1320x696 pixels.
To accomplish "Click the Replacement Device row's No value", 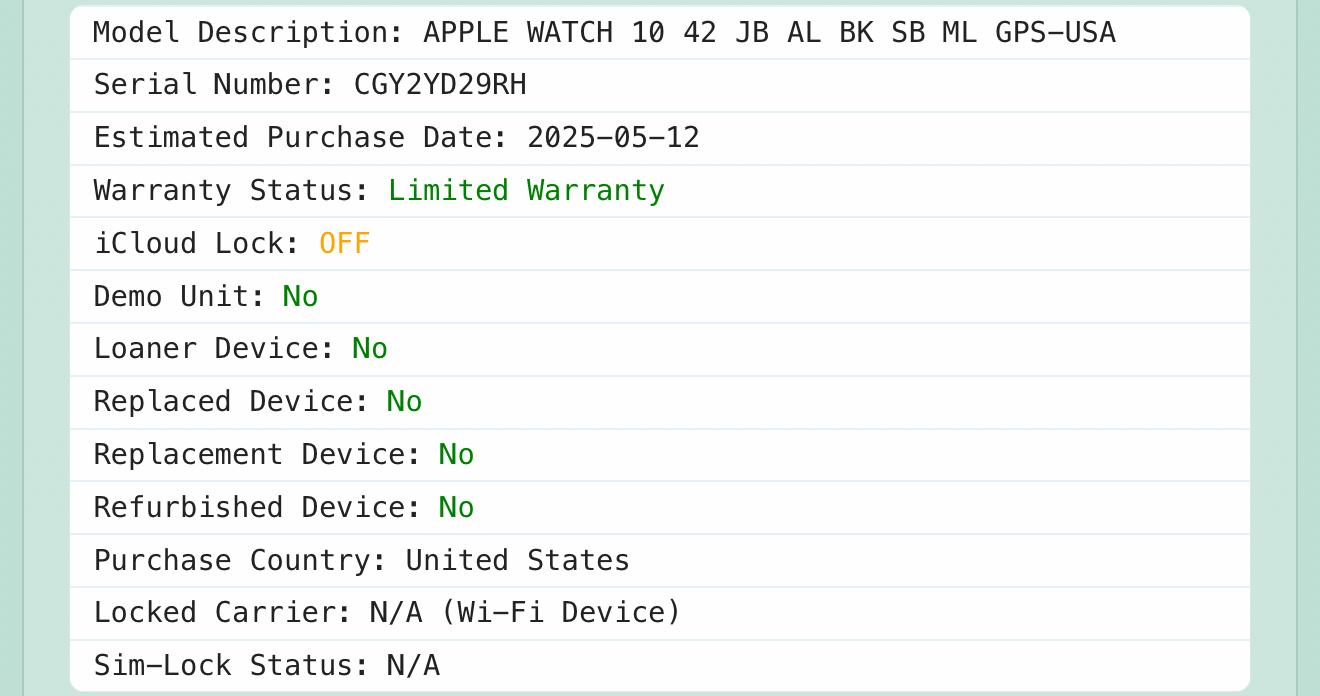I will click(456, 455).
